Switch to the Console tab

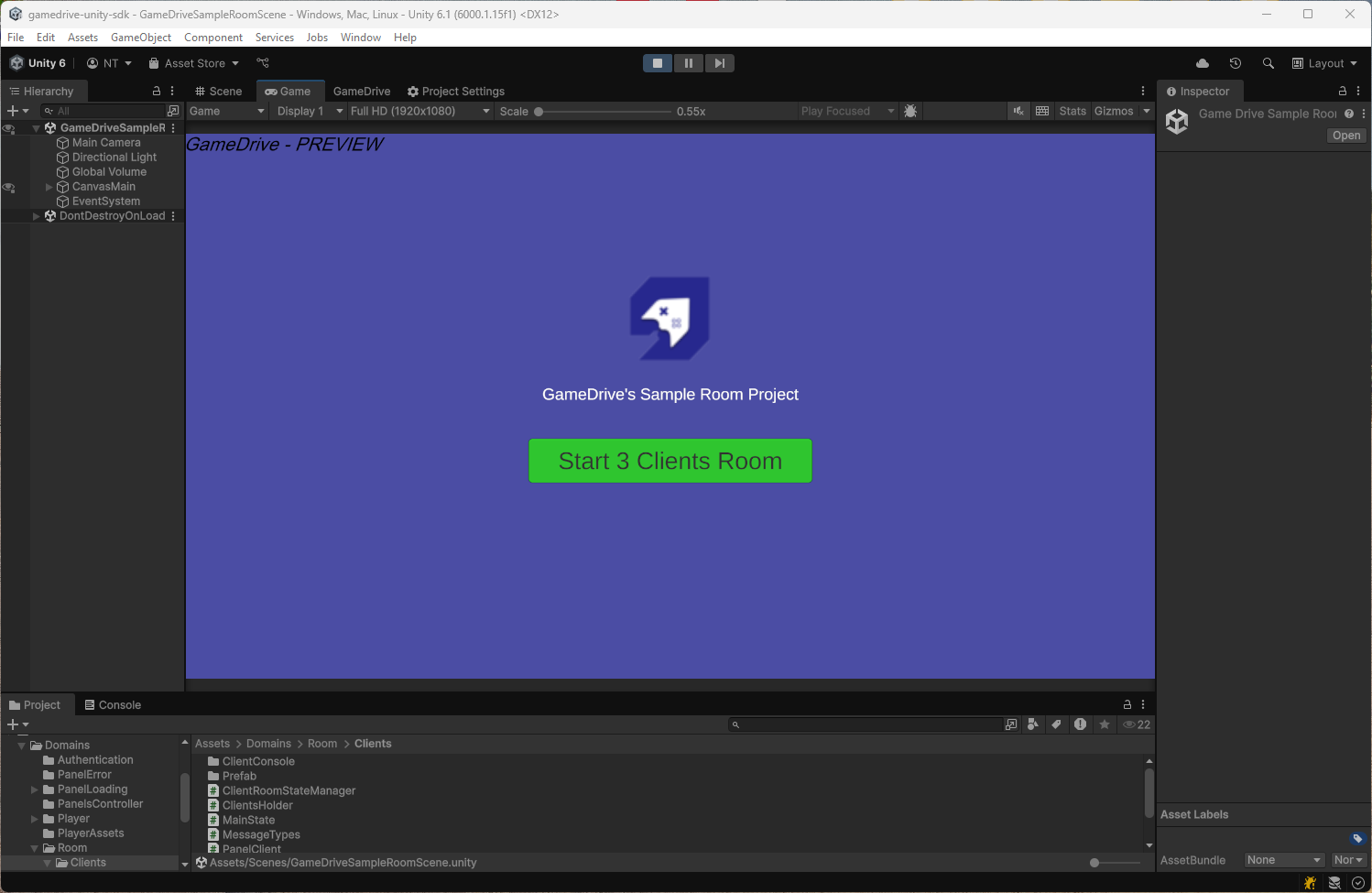pos(113,705)
